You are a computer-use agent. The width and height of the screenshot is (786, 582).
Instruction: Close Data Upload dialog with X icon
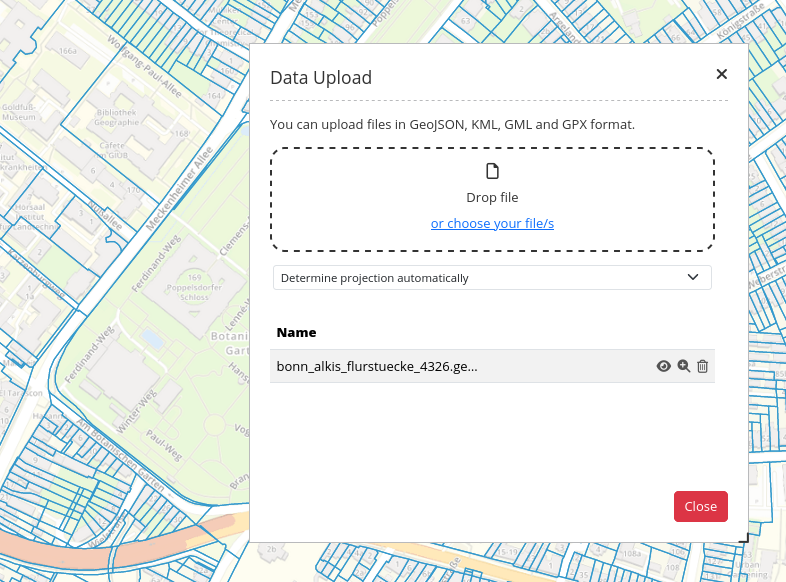721,74
